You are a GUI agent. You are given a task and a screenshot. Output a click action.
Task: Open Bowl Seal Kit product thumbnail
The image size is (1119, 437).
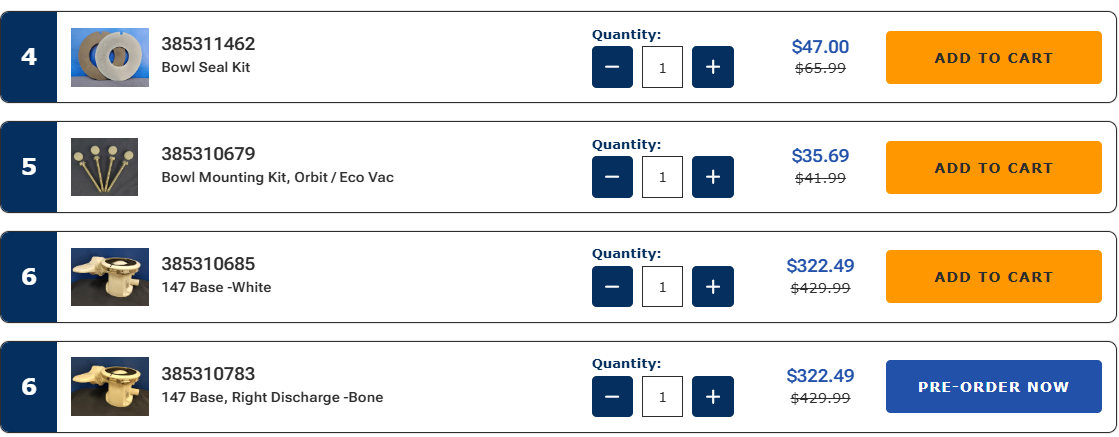click(110, 57)
